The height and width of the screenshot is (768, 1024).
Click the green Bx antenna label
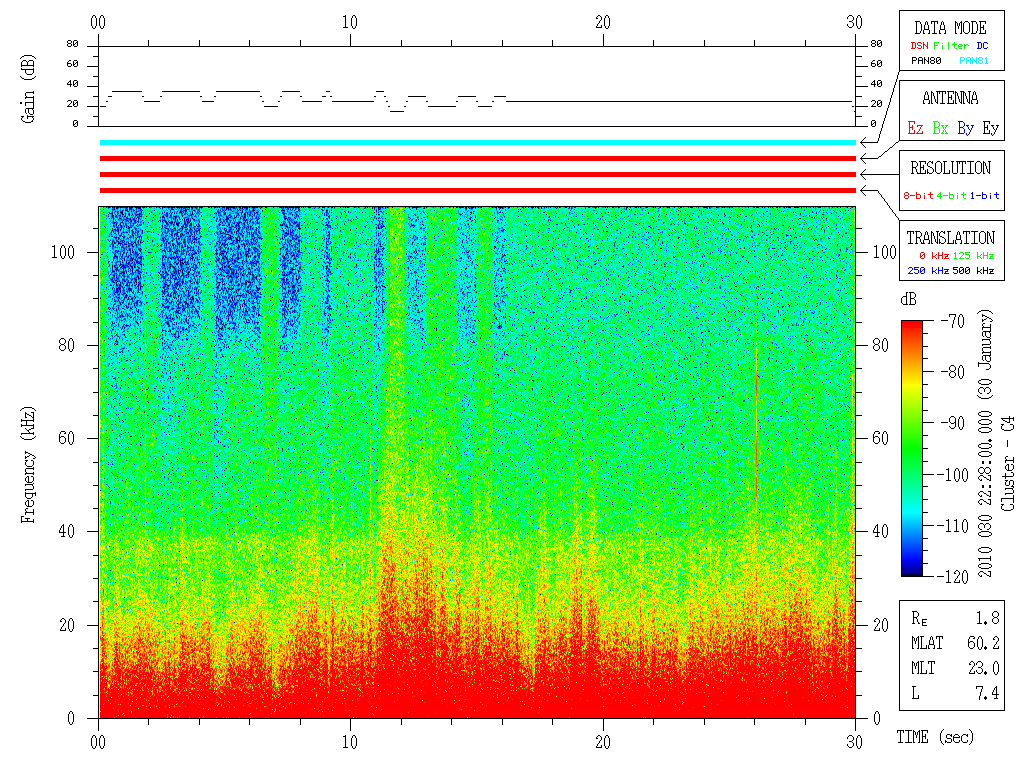(x=940, y=128)
